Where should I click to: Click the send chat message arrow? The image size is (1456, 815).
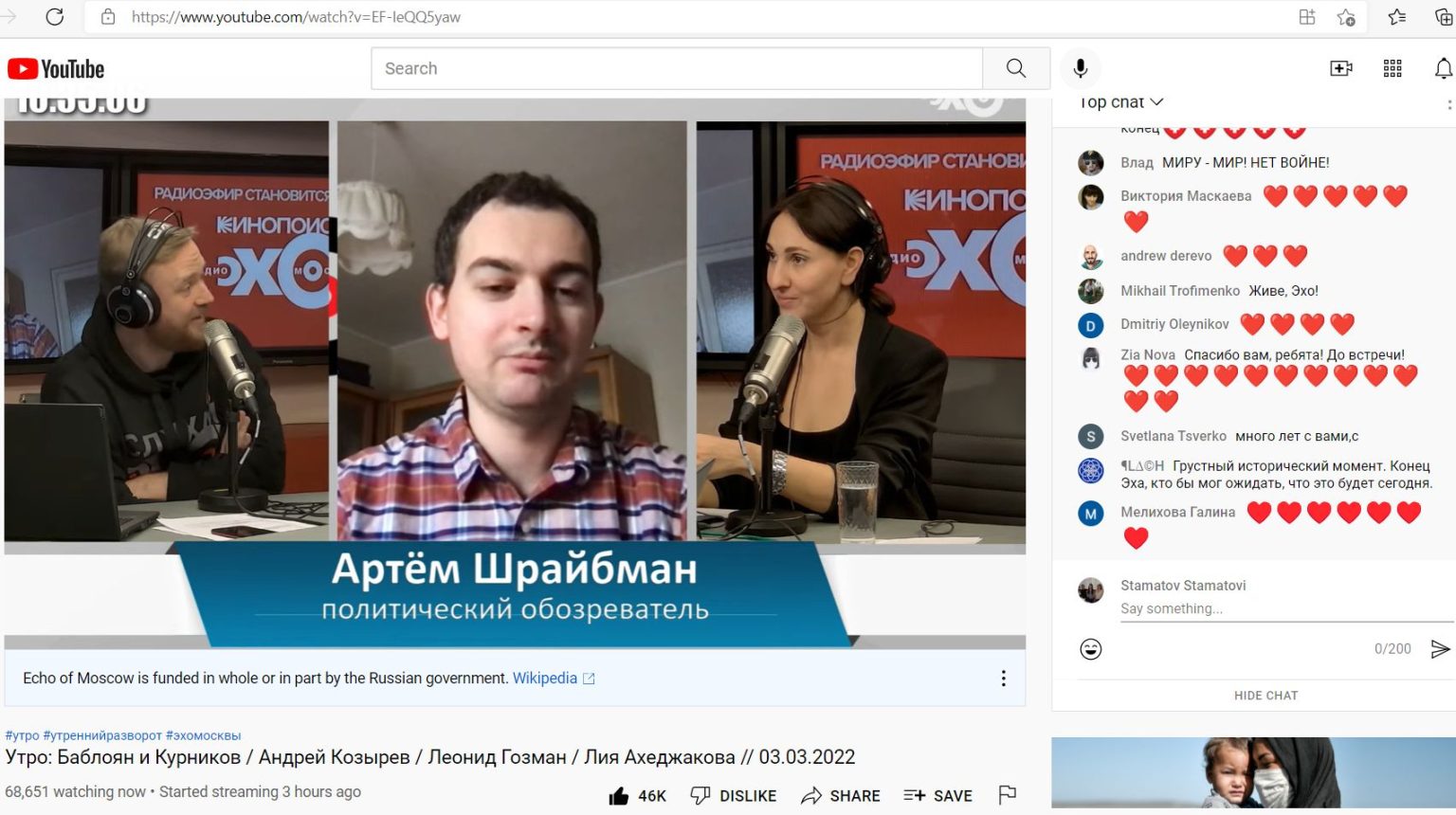[1440, 649]
